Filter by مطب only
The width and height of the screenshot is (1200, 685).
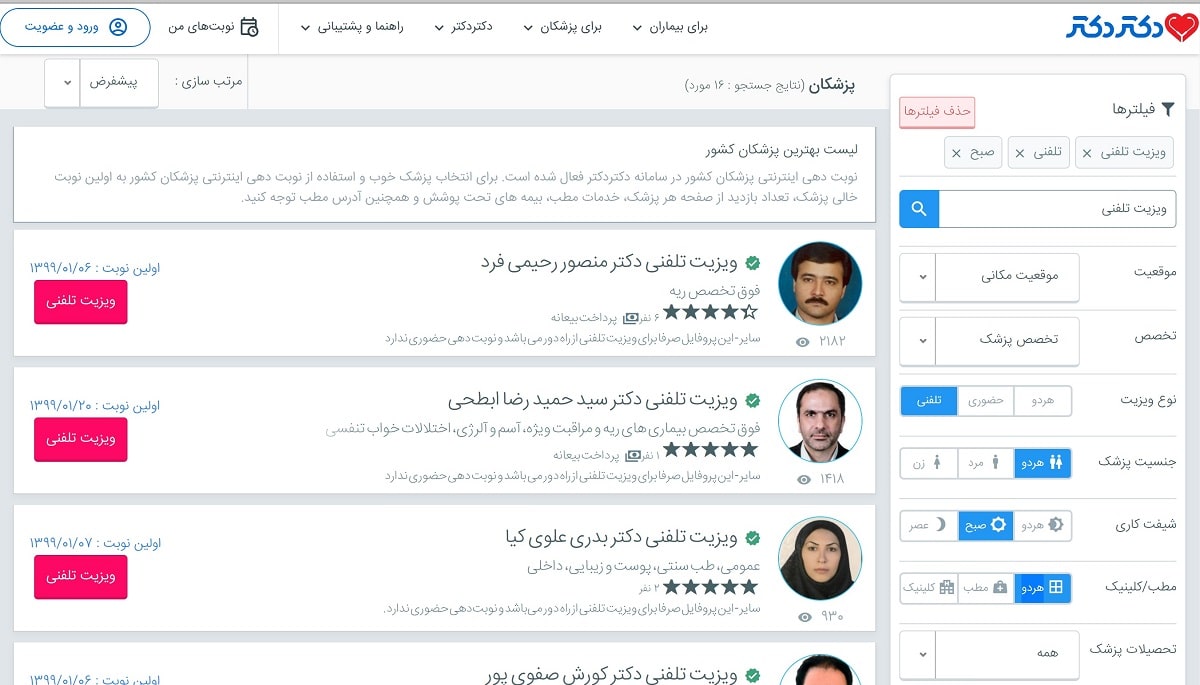tap(986, 588)
